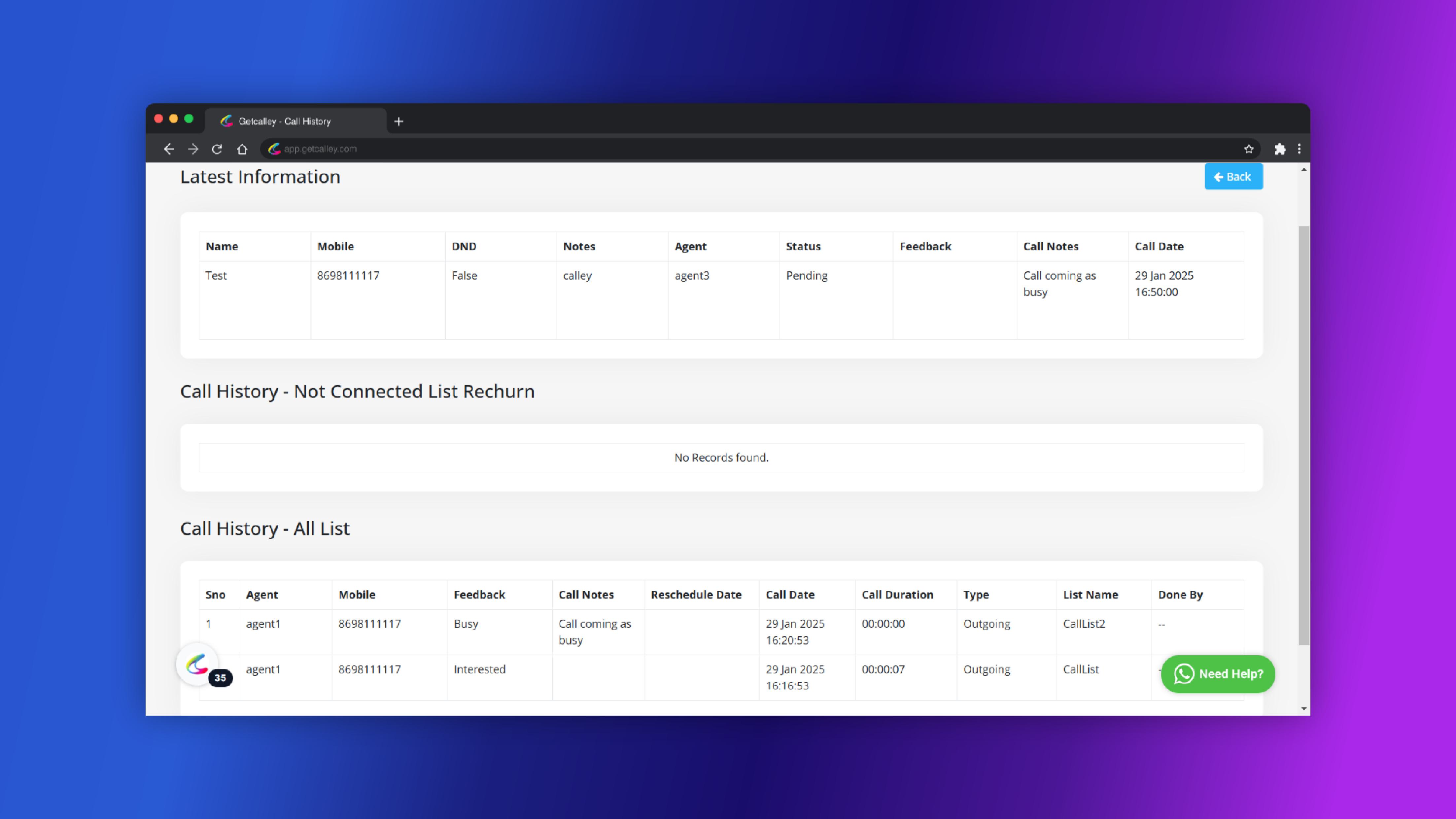The height and width of the screenshot is (819, 1456).
Task: Click the Not Connected List Rechurn heading
Action: pyautogui.click(x=357, y=391)
